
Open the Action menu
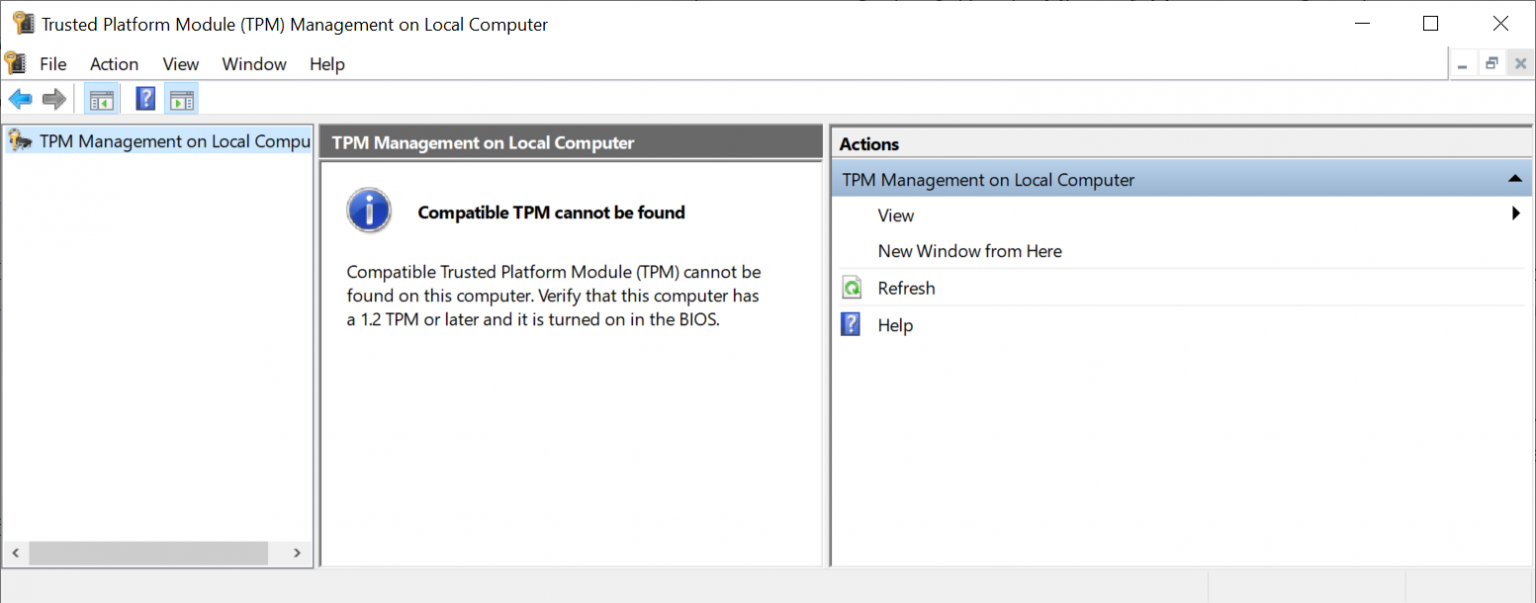click(113, 64)
